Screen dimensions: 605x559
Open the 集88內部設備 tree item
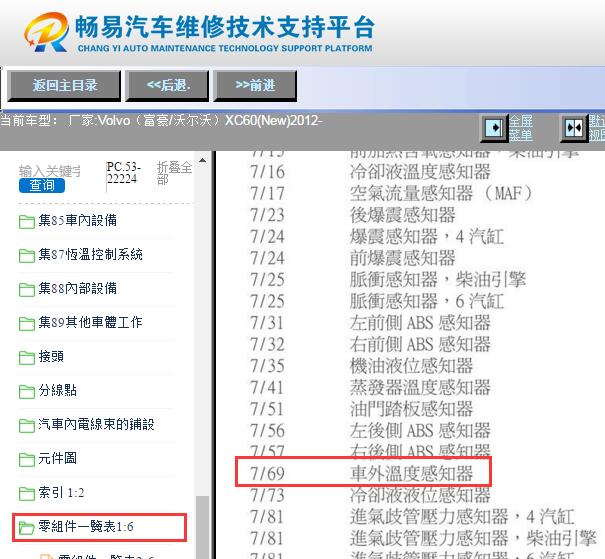[x=78, y=289]
